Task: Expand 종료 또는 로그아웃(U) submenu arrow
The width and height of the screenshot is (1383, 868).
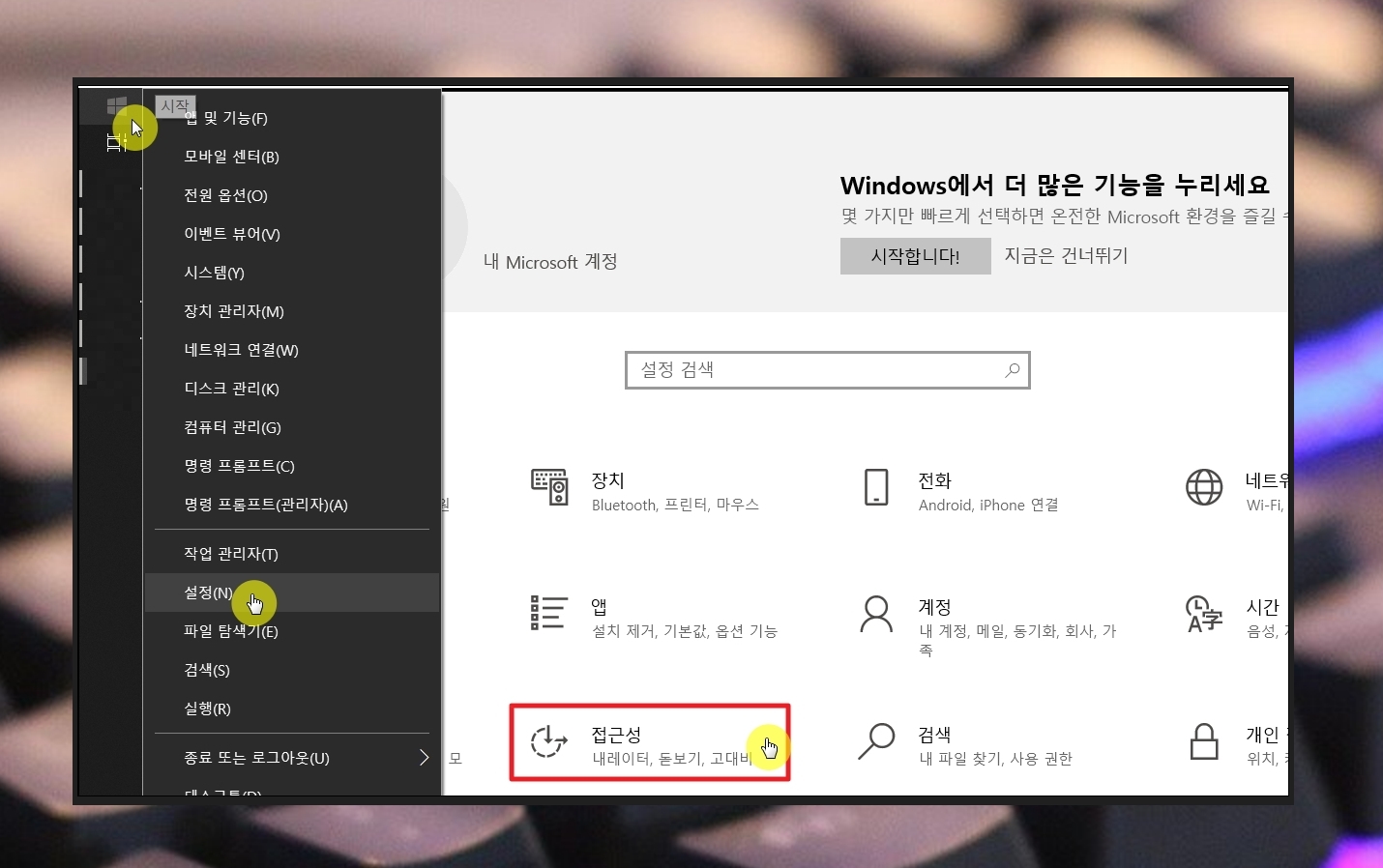Action: (424, 757)
